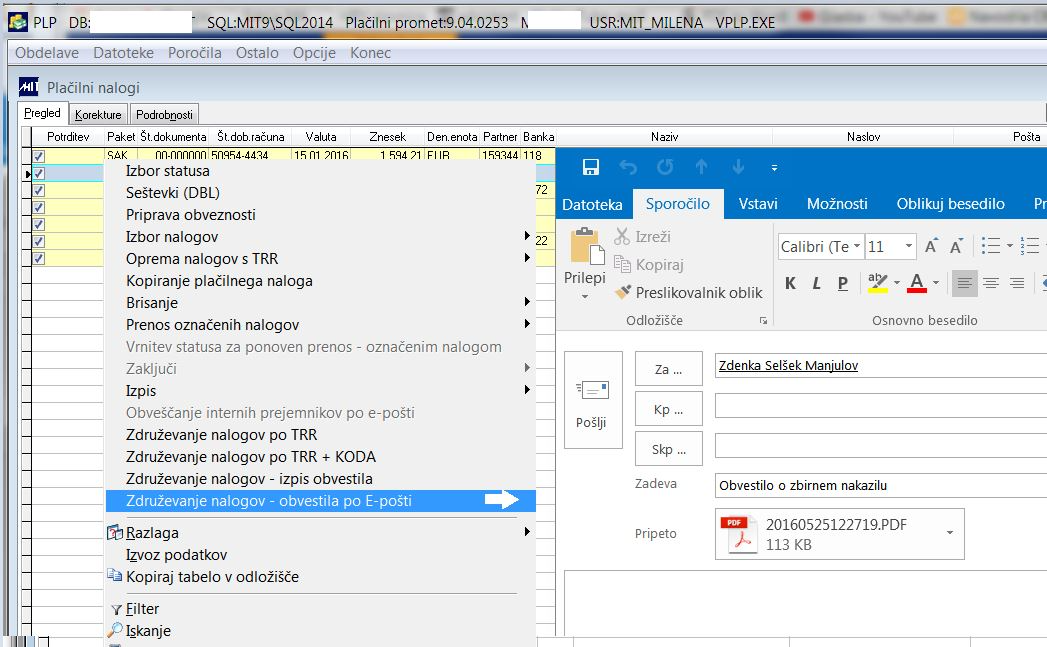Increase the font size with the large A

931,246
